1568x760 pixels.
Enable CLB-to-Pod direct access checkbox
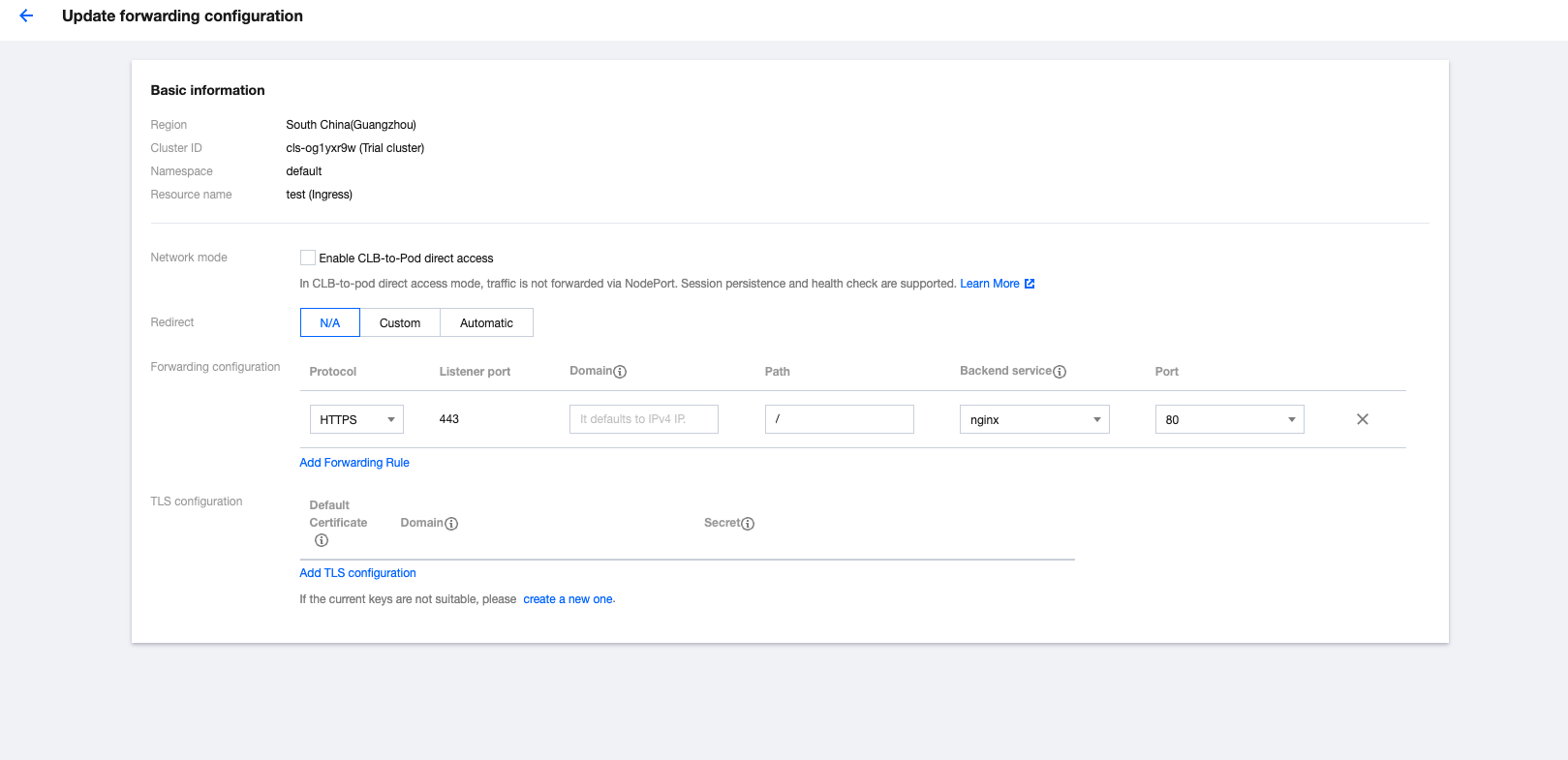tap(308, 258)
